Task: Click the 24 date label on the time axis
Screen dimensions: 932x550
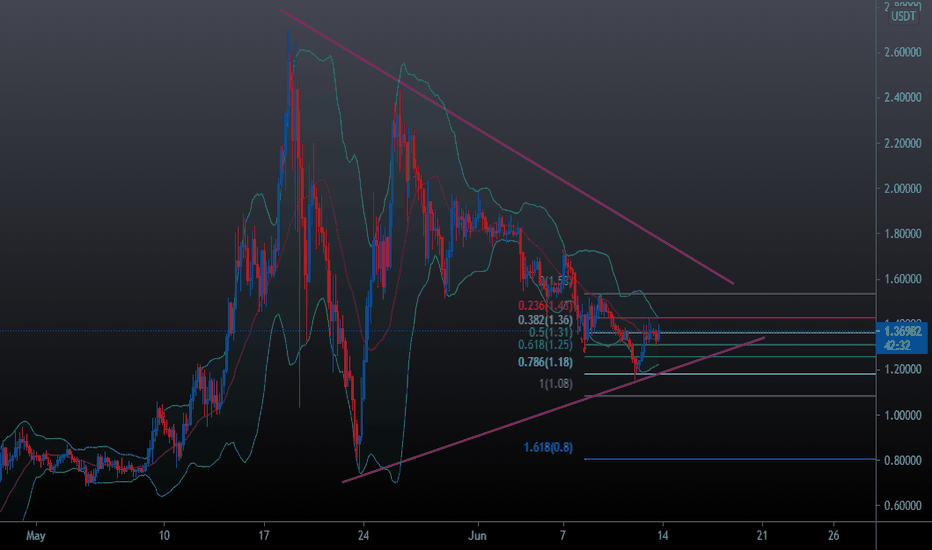Action: 363,535
